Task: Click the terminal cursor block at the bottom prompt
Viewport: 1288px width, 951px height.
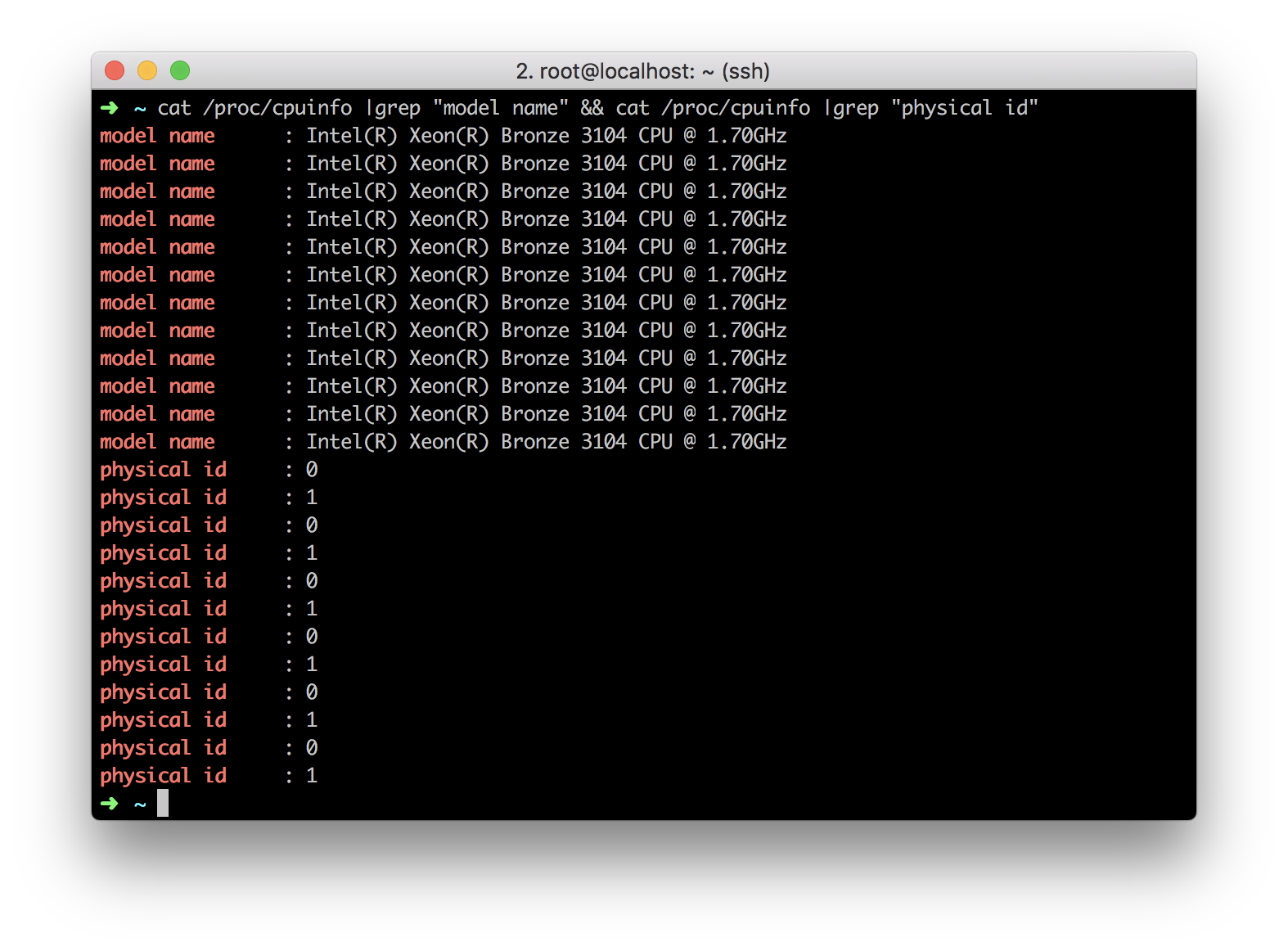Action: pyautogui.click(x=163, y=803)
